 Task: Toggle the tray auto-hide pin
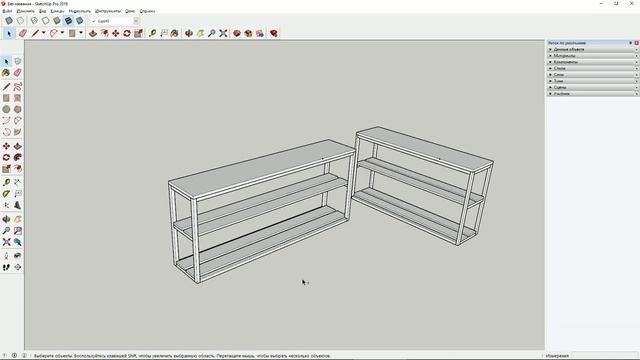(631, 43)
